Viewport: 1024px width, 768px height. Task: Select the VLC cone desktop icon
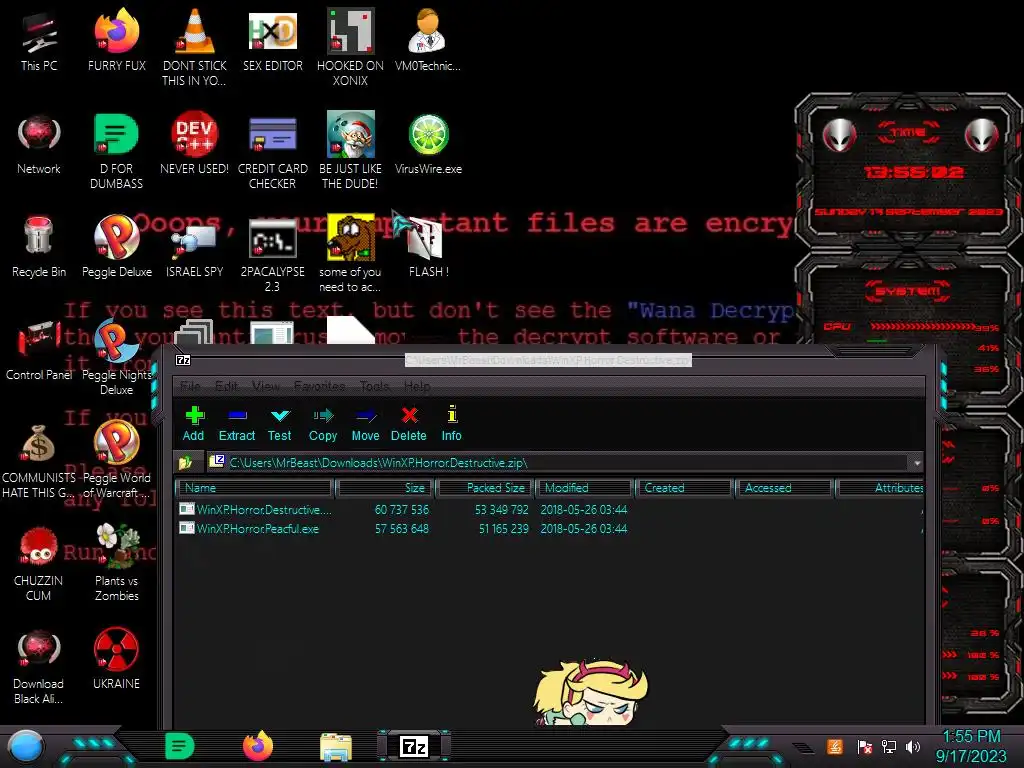(194, 48)
